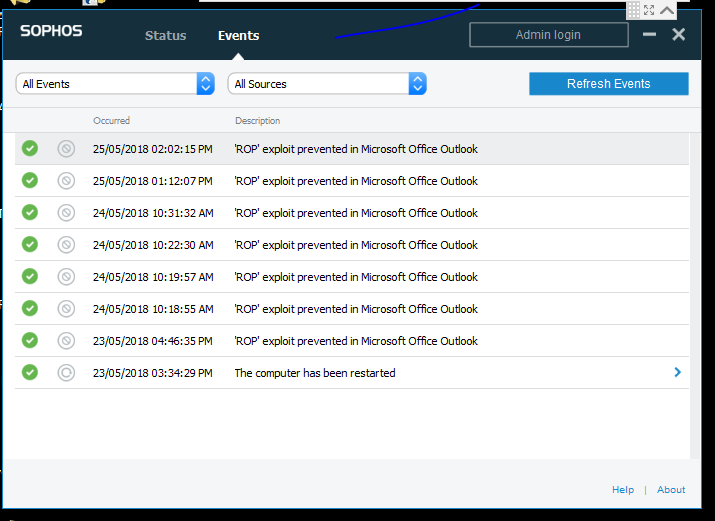Image resolution: width=715 pixels, height=521 pixels.
Task: Close the Sophos window
Action: 679,34
